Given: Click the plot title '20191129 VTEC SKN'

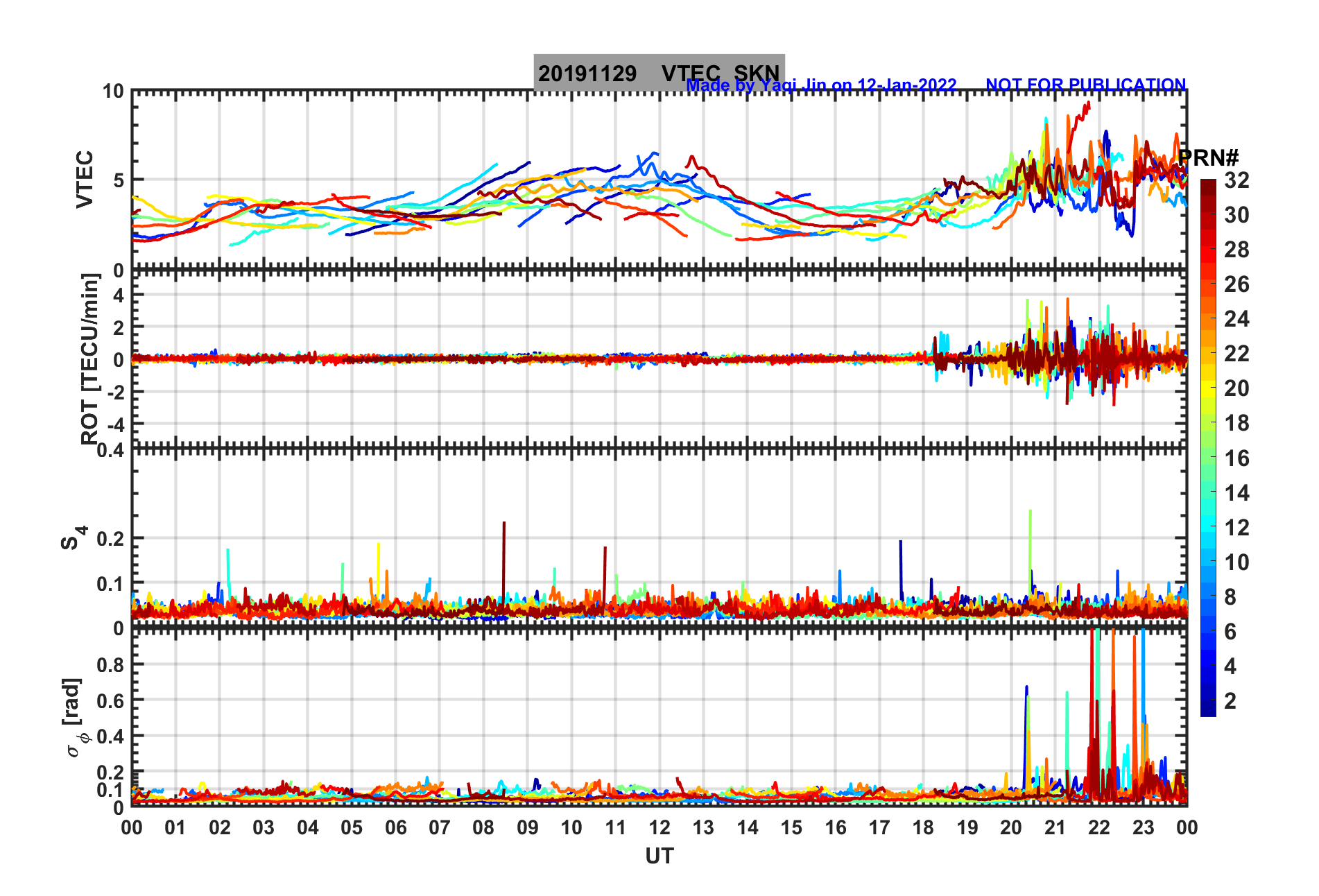Looking at the screenshot, I should click(659, 73).
